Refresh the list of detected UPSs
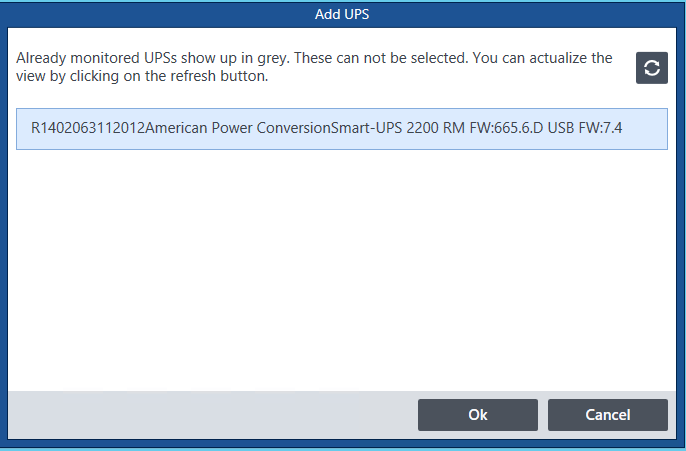The width and height of the screenshot is (686, 451). [x=651, y=68]
